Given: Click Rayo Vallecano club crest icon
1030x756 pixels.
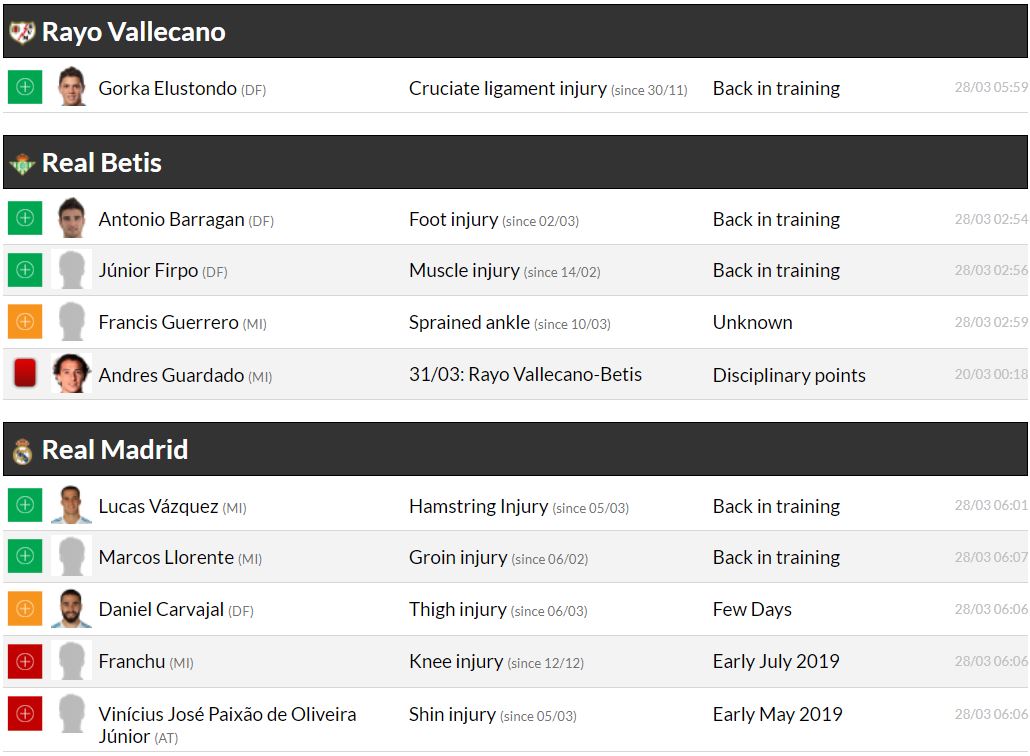Looking at the screenshot, I should tap(22, 32).
